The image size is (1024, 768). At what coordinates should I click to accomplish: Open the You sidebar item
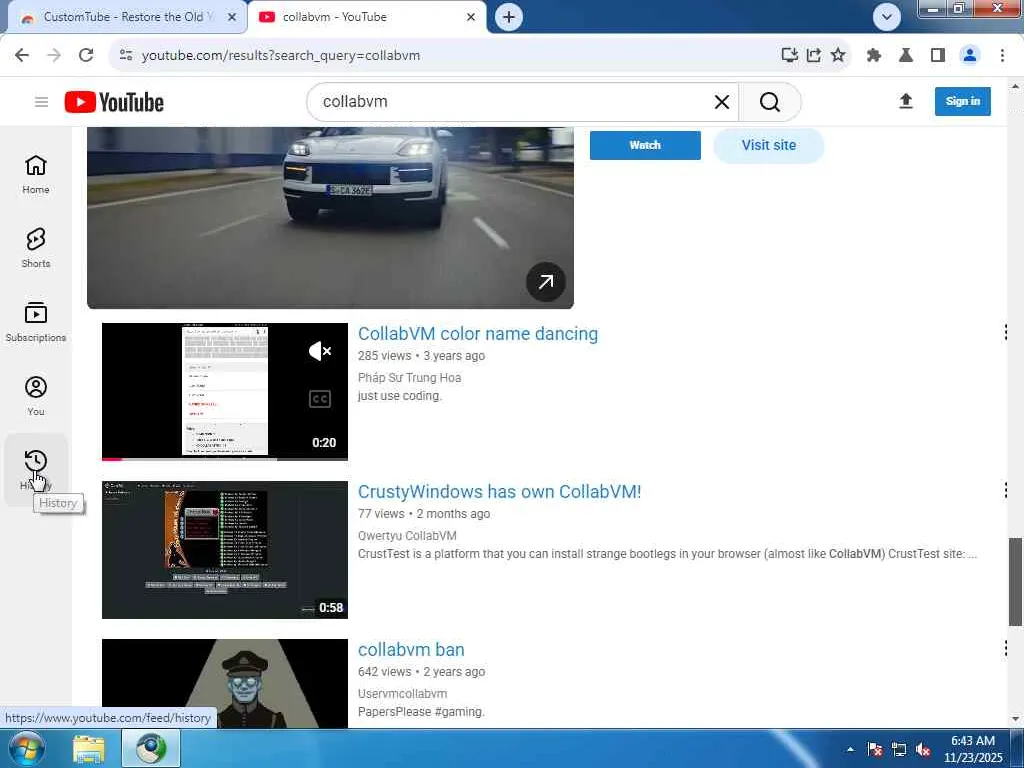click(36, 396)
